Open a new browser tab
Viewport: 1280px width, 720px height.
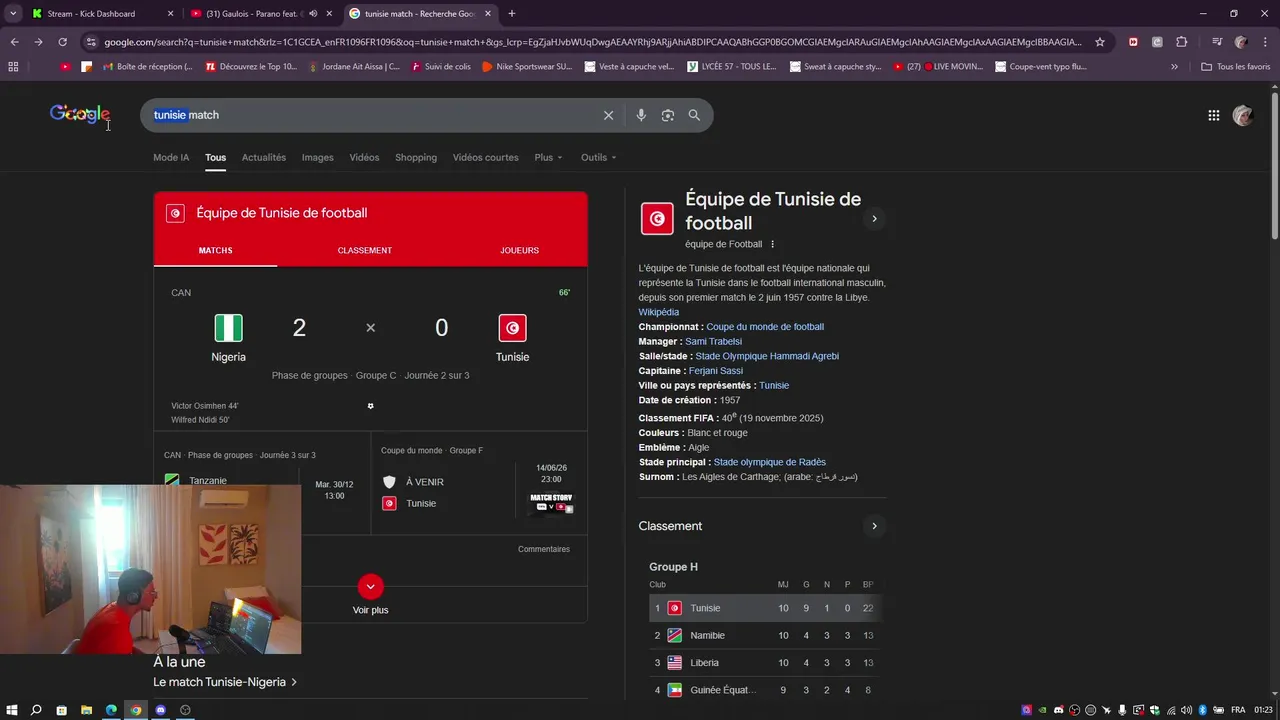(512, 14)
